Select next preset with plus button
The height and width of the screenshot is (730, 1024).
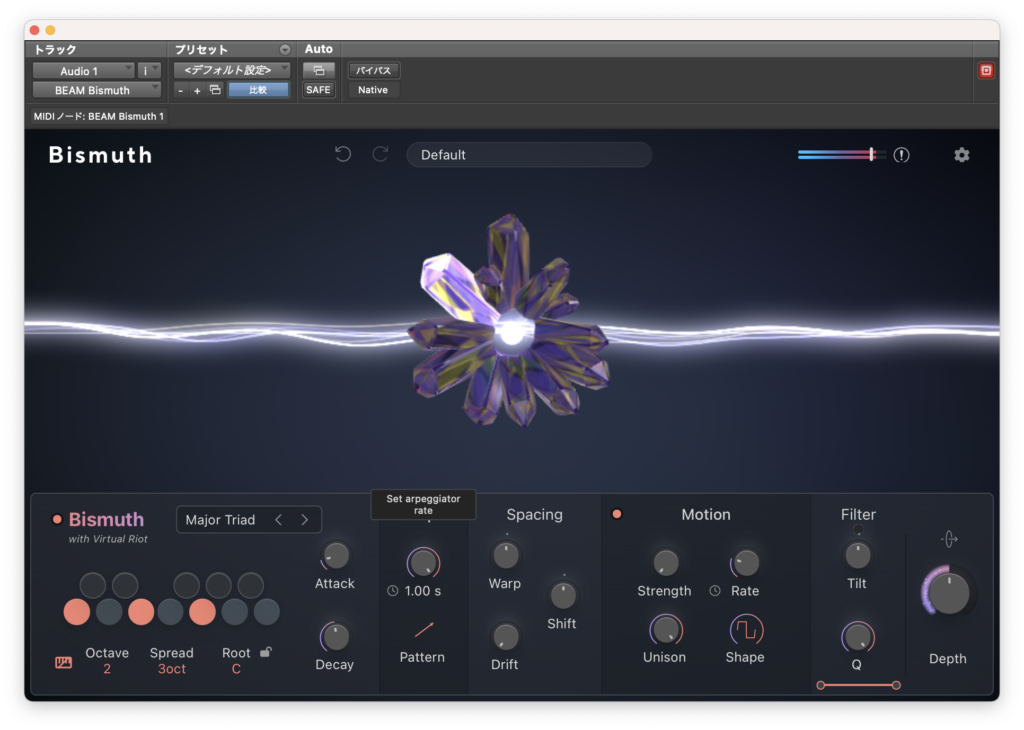pyautogui.click(x=197, y=91)
